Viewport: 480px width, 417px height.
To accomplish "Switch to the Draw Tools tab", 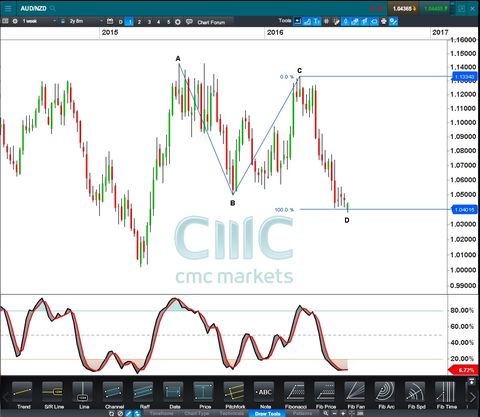I will tap(267, 414).
